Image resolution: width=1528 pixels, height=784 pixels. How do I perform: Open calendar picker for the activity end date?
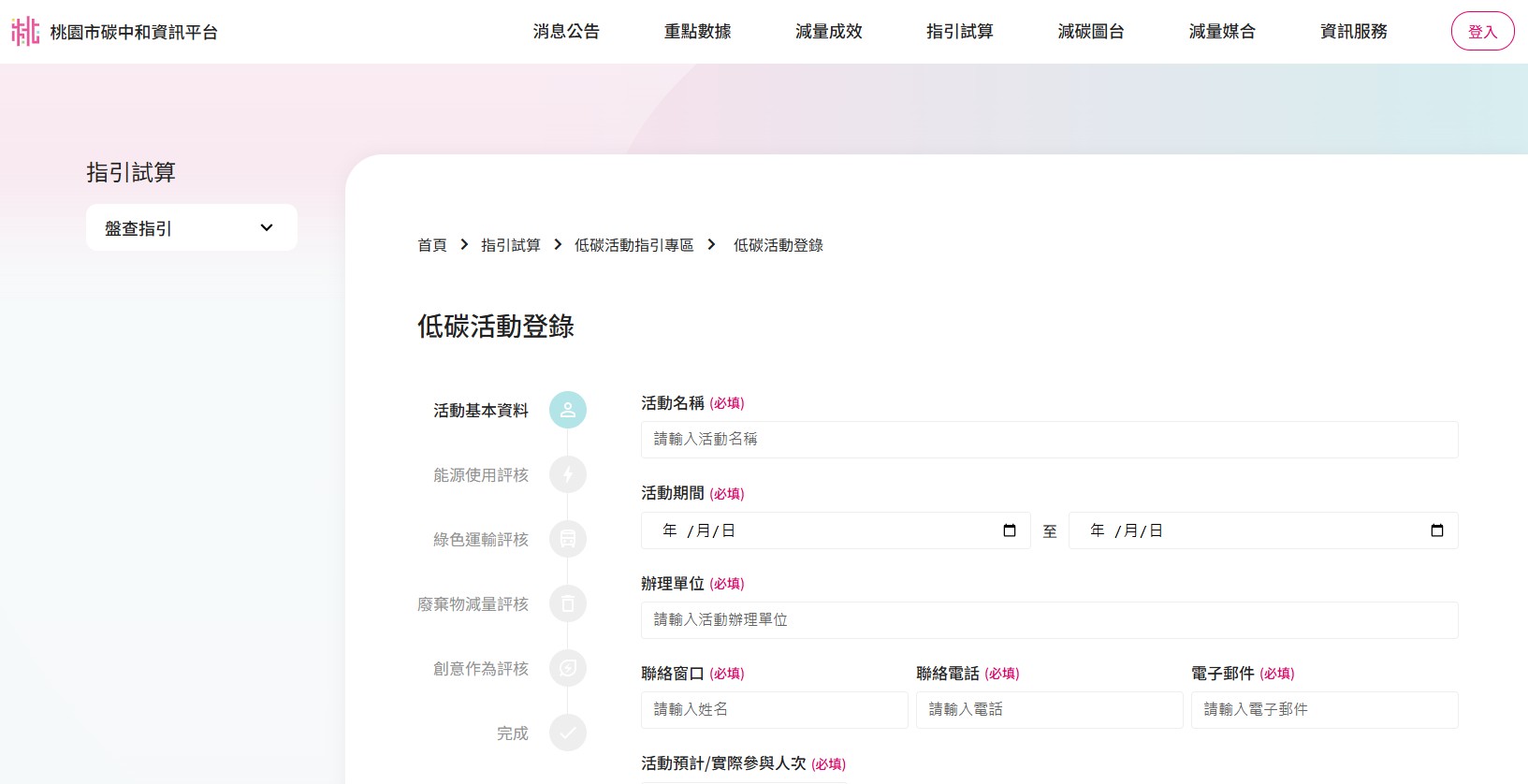(x=1437, y=530)
